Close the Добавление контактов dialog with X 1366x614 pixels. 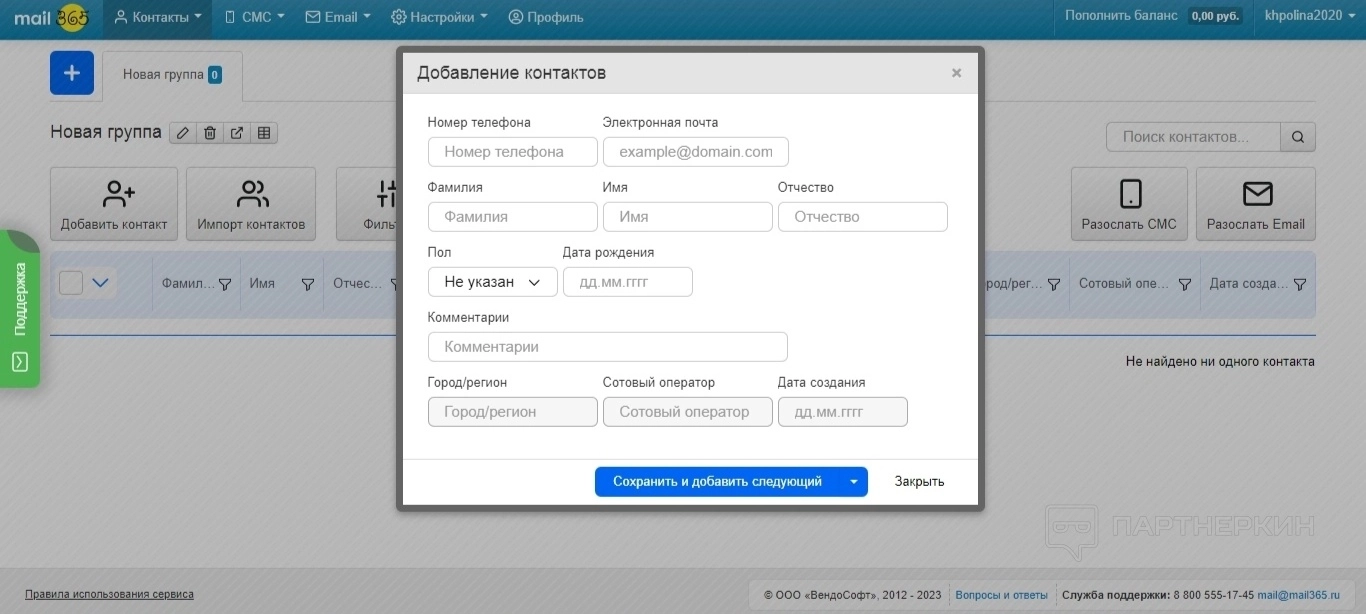(x=956, y=73)
